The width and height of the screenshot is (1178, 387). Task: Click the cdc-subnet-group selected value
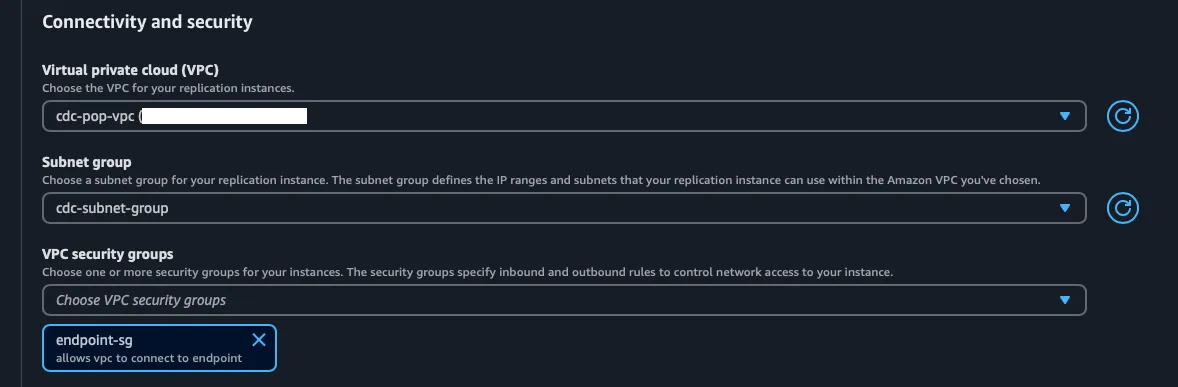(x=112, y=208)
